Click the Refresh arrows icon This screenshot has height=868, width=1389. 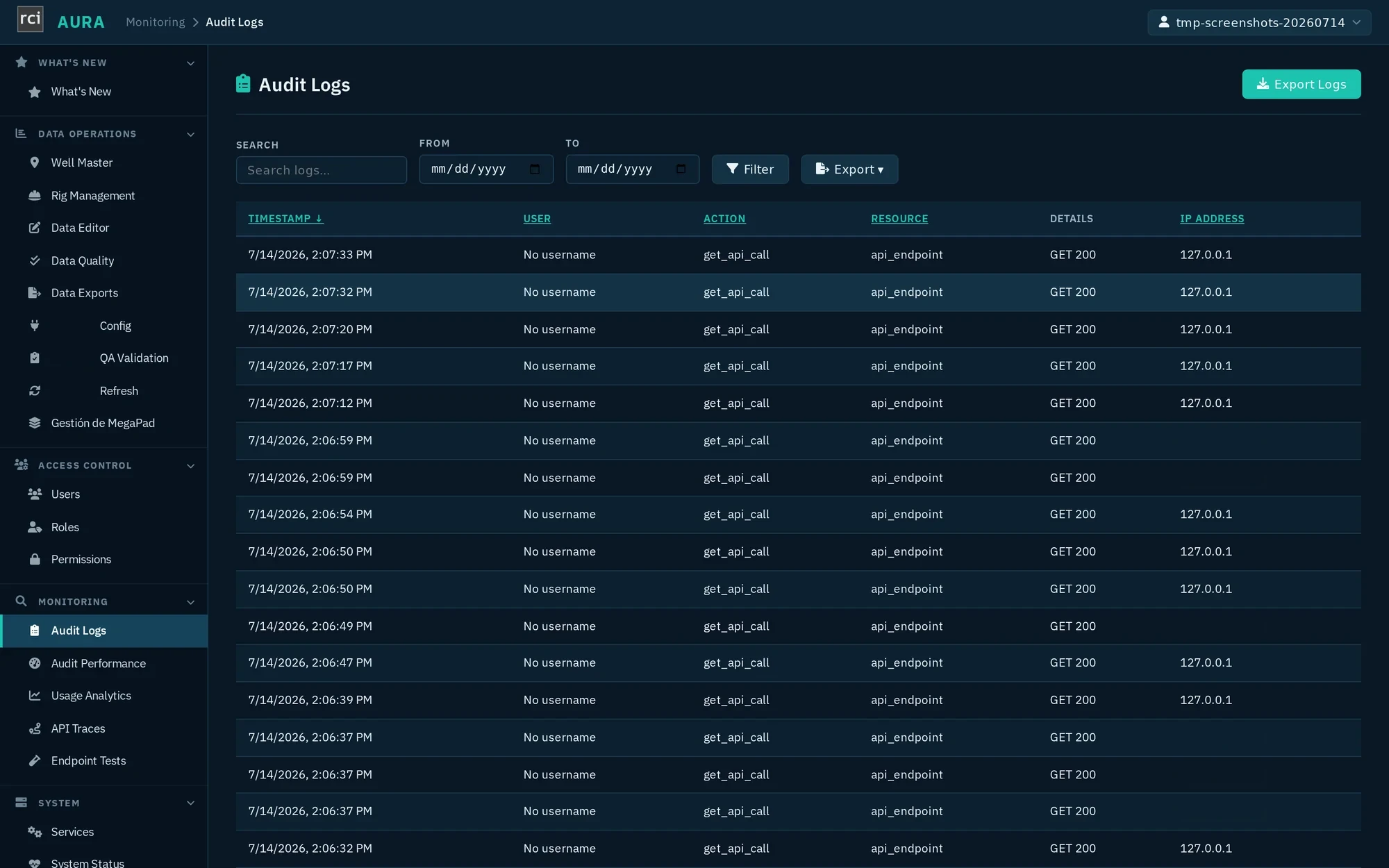pos(35,391)
